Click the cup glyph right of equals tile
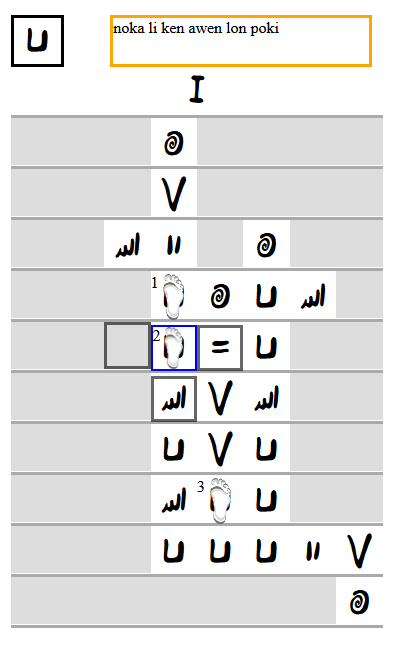Viewport: 401px width, 649px height. click(x=267, y=346)
